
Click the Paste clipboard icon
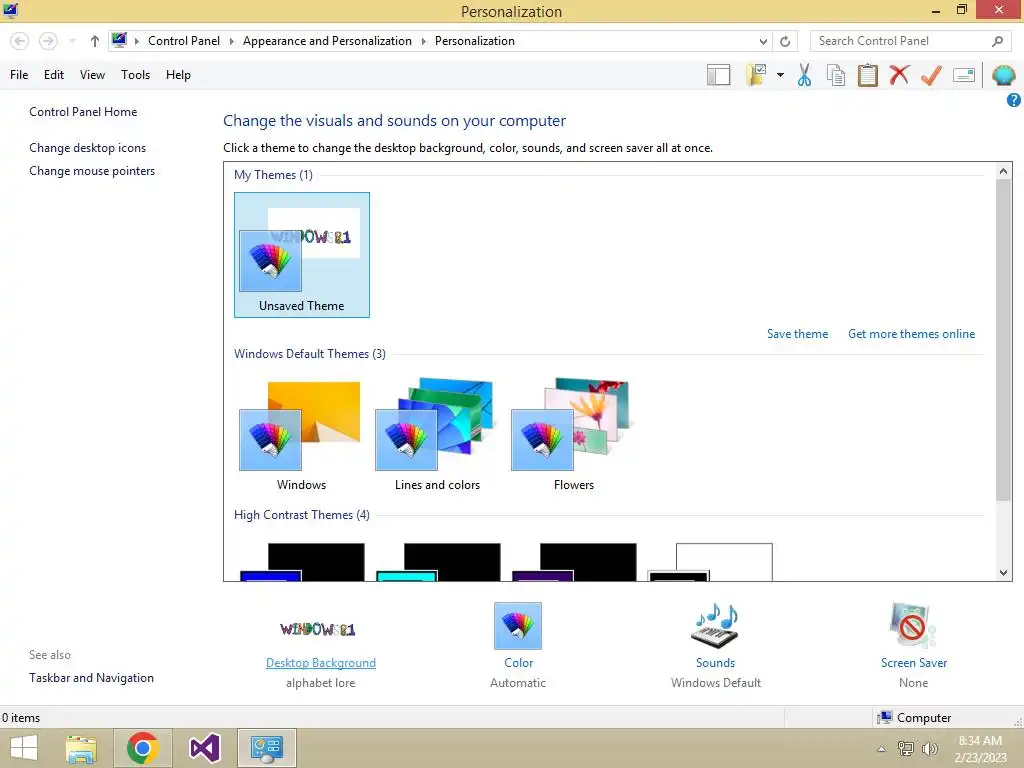[867, 75]
